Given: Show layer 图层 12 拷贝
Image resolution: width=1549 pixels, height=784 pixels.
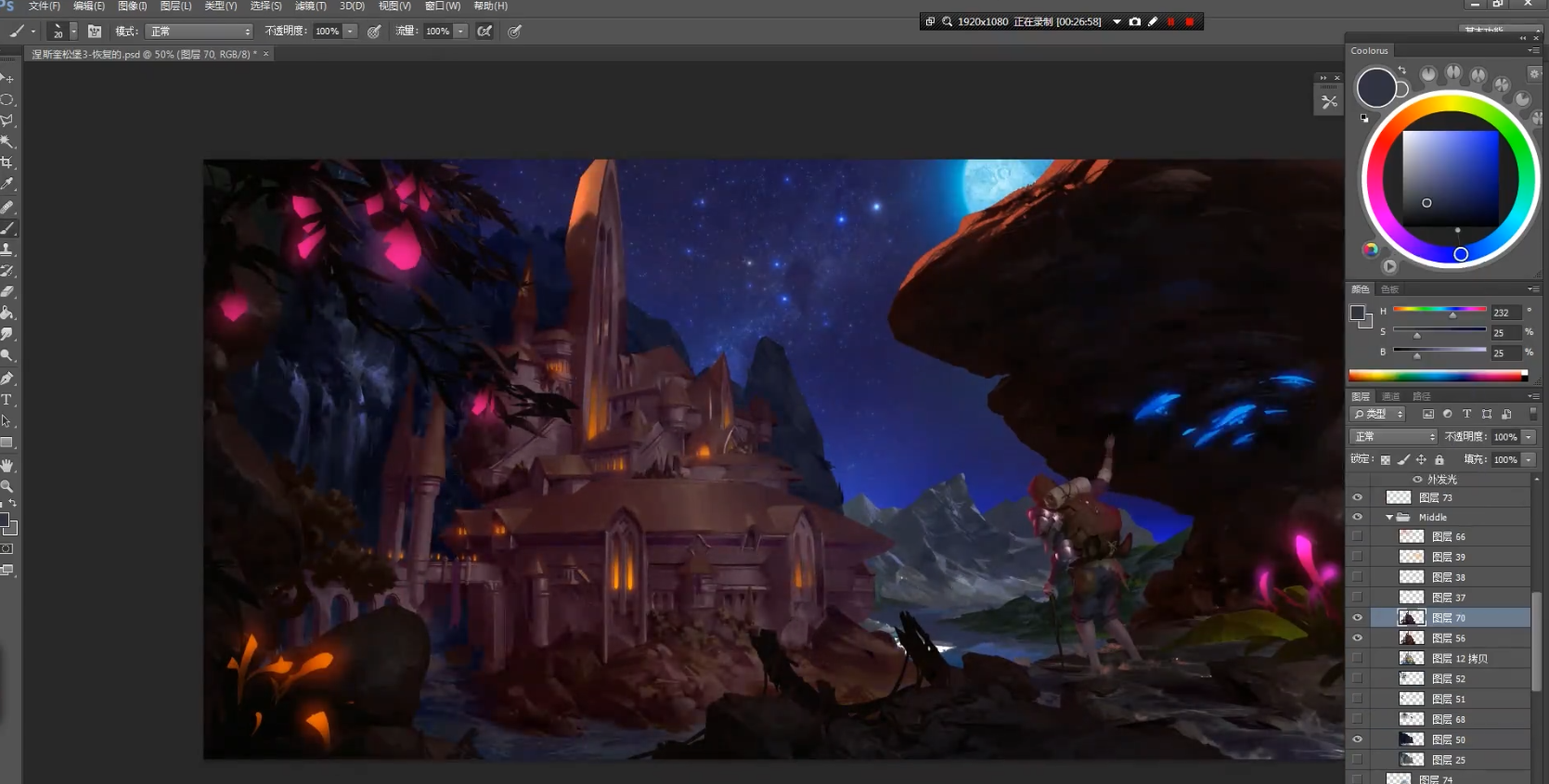Looking at the screenshot, I should 1357,659.
